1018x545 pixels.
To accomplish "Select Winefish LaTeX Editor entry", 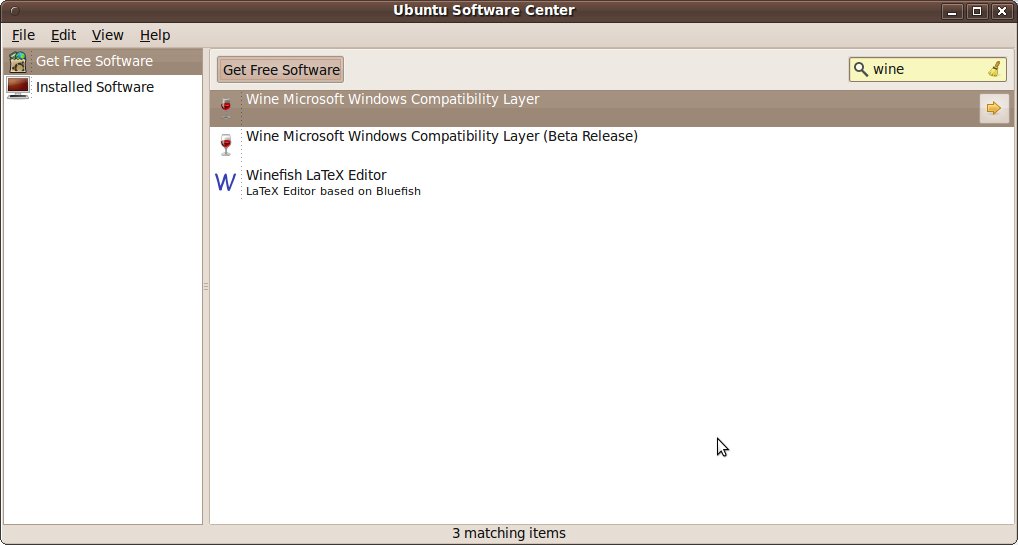I will coord(611,182).
